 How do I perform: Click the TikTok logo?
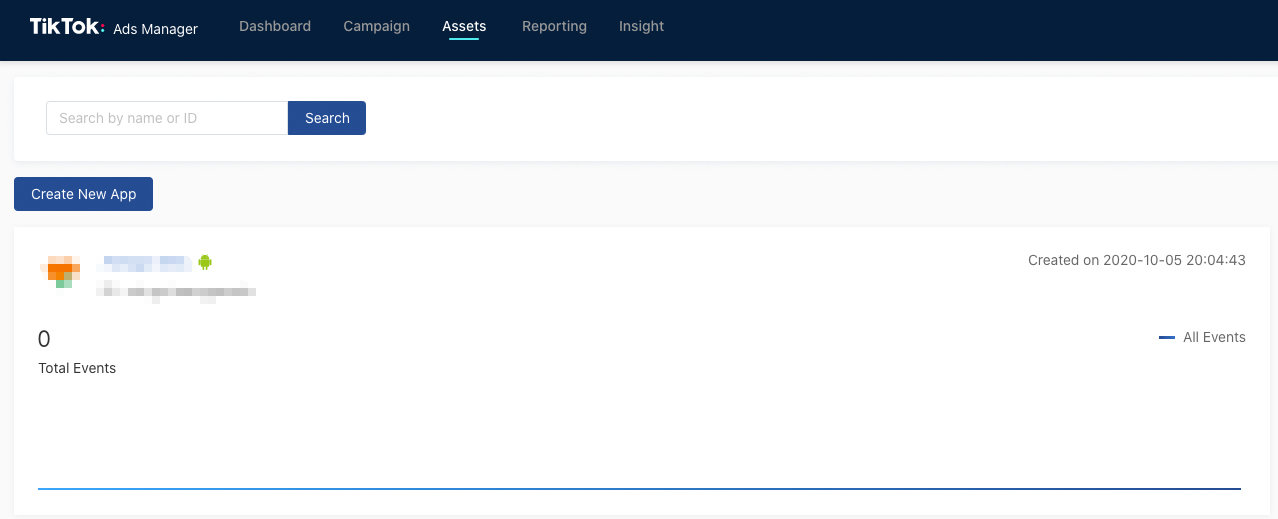pos(66,27)
